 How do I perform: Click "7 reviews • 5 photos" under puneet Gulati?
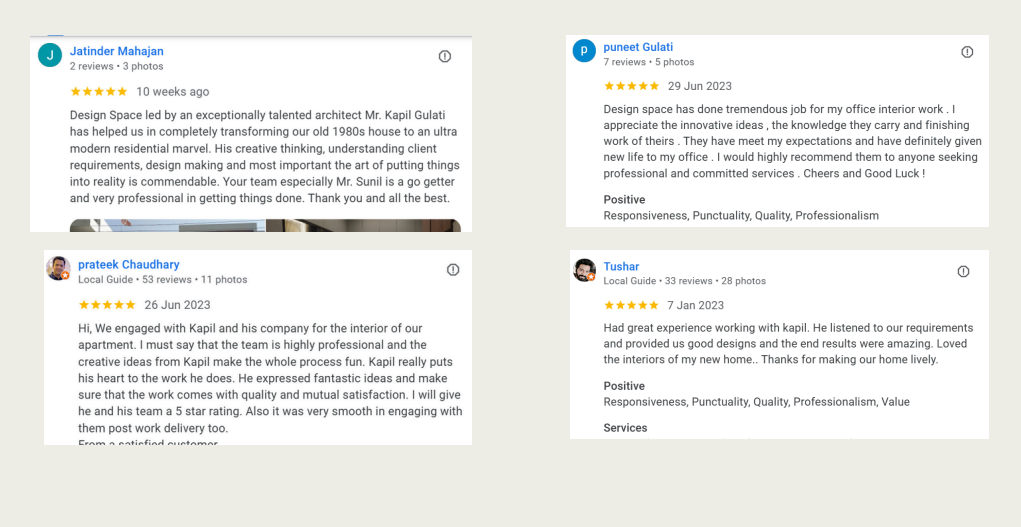(648, 62)
